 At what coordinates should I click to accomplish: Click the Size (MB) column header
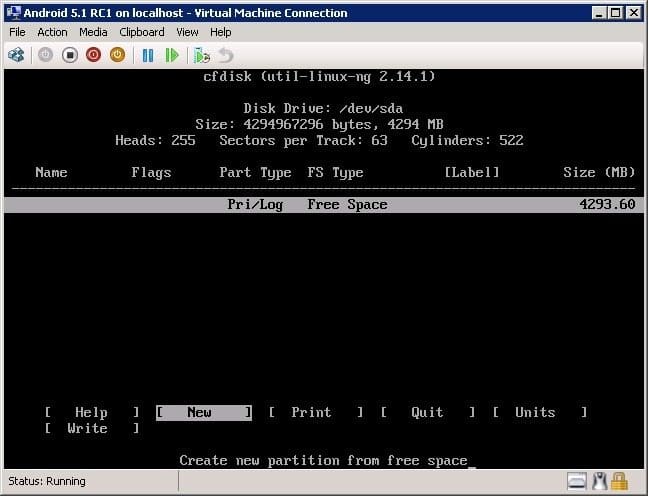[599, 172]
